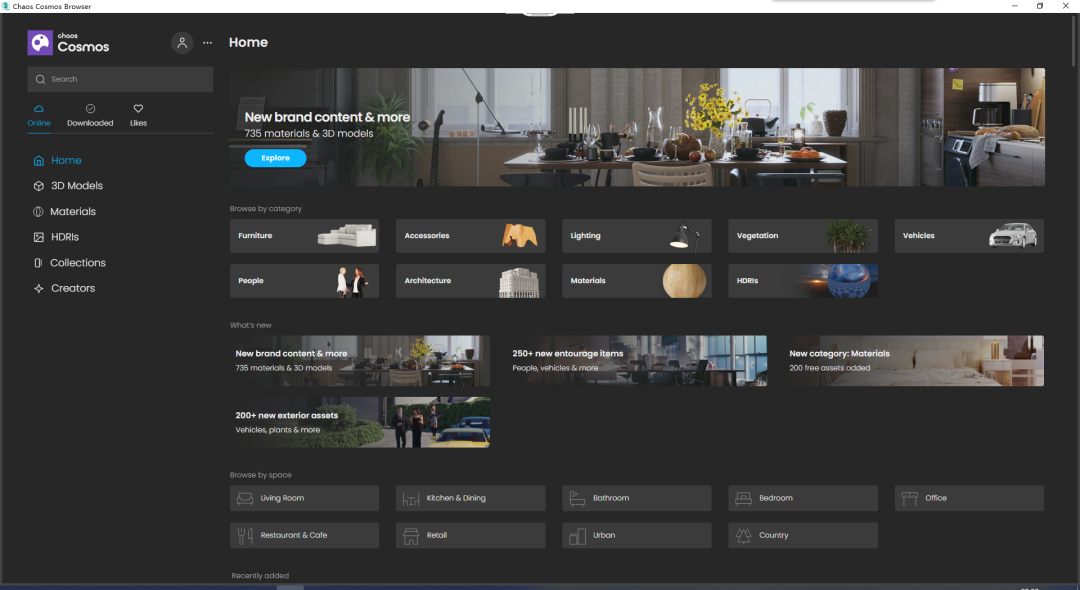Select the Vehicles category tile
The height and width of the screenshot is (590, 1080).
click(x=968, y=236)
